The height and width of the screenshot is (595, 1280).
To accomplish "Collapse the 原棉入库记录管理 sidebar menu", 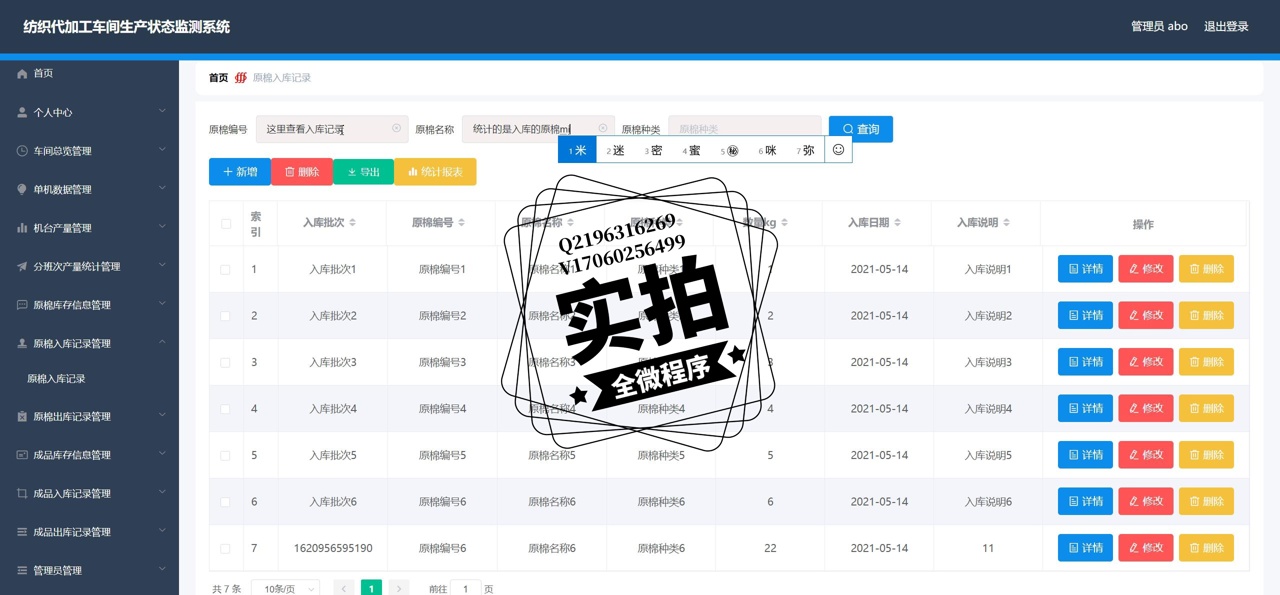I will point(90,344).
